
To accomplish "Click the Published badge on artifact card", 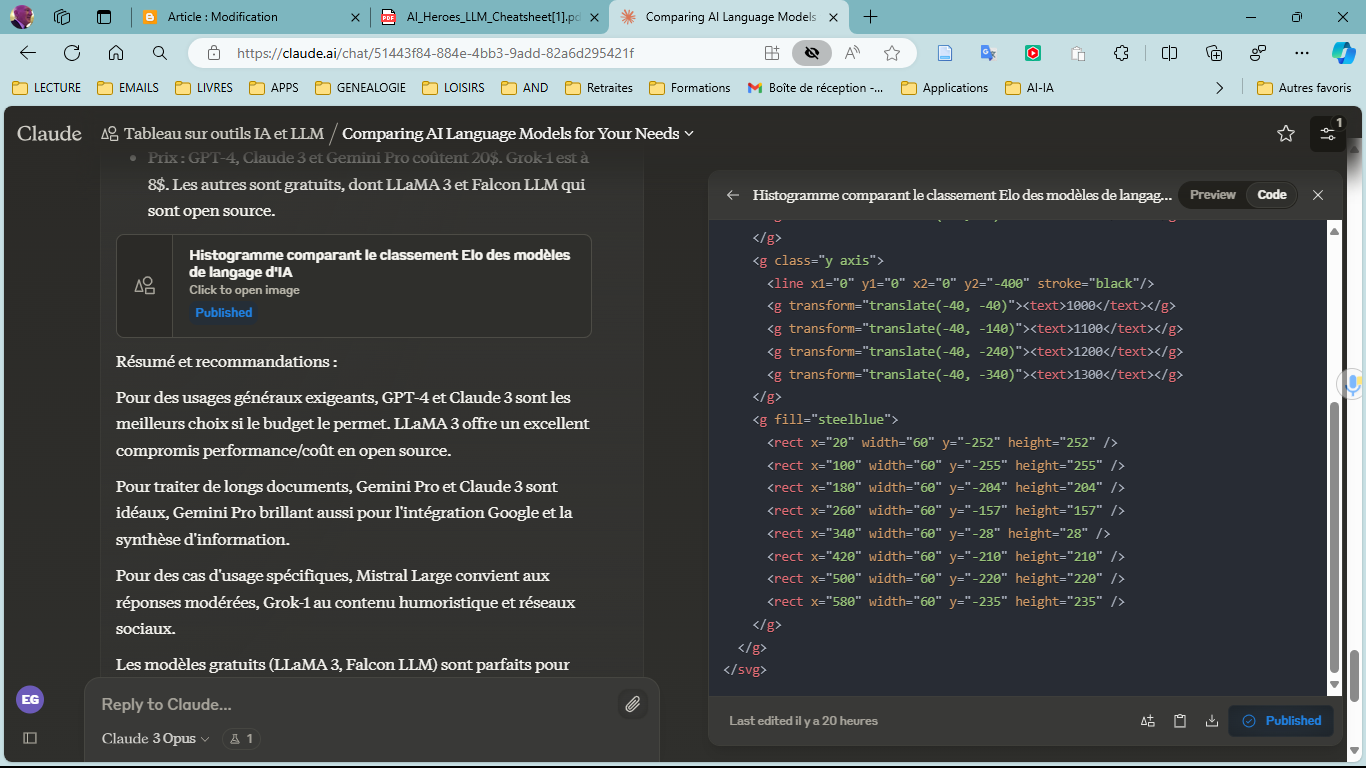I will coord(224,313).
